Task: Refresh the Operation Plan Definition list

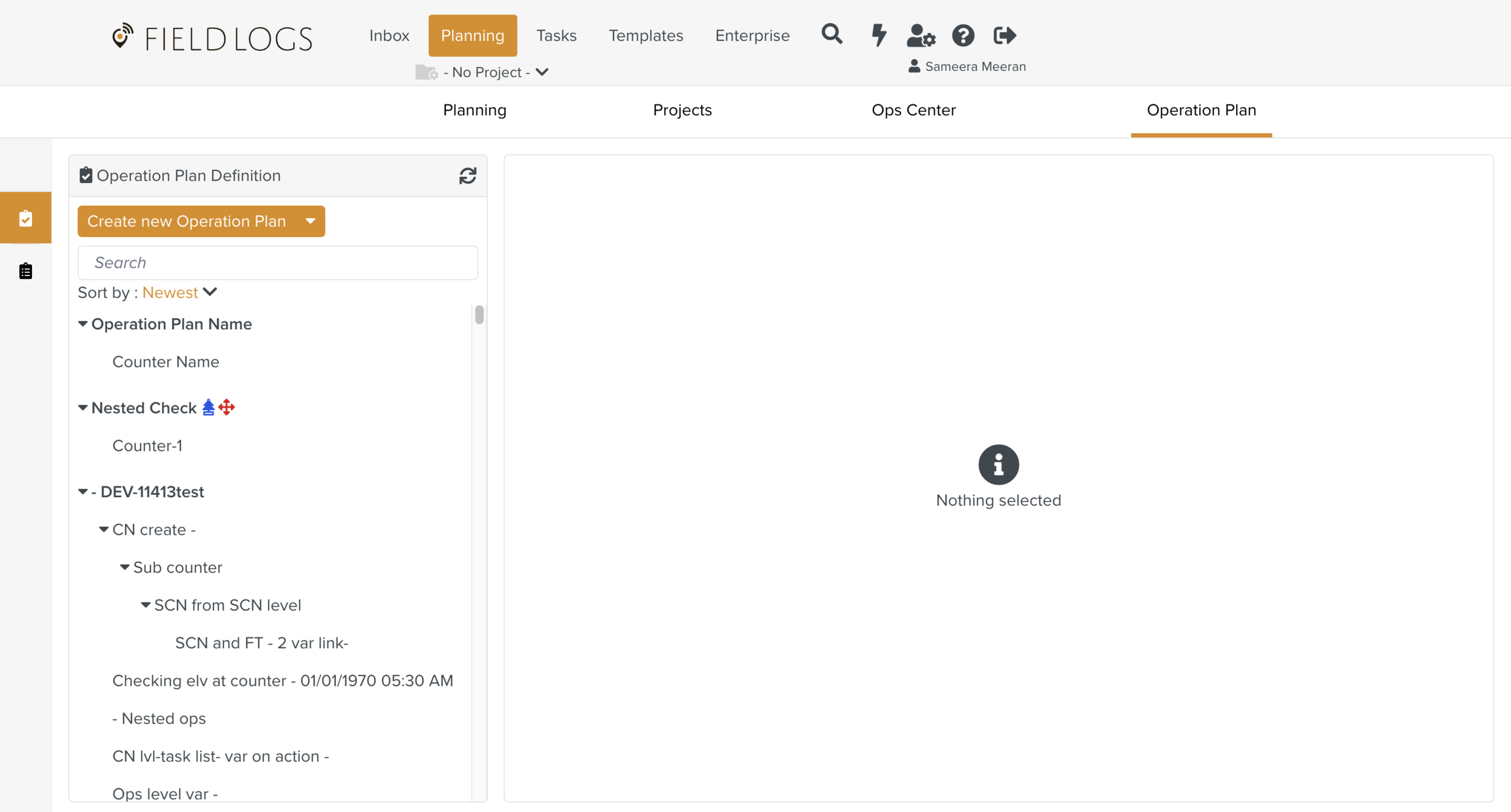Action: pyautogui.click(x=467, y=176)
